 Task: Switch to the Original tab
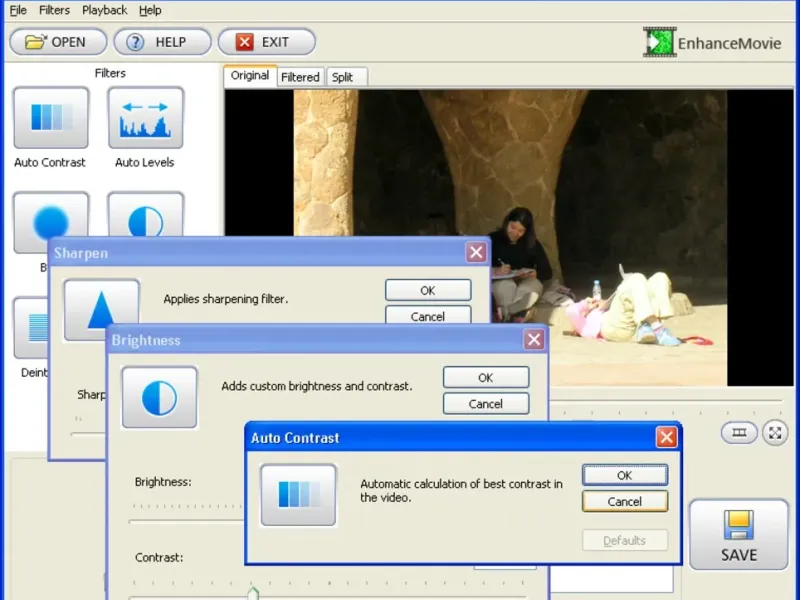(250, 76)
